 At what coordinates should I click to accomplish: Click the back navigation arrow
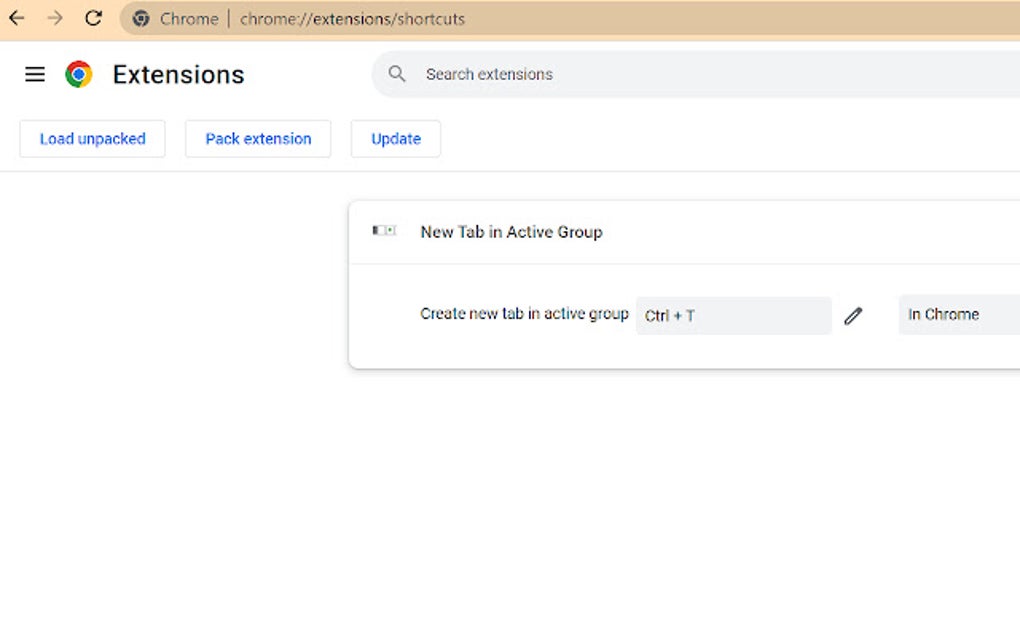tap(16, 17)
